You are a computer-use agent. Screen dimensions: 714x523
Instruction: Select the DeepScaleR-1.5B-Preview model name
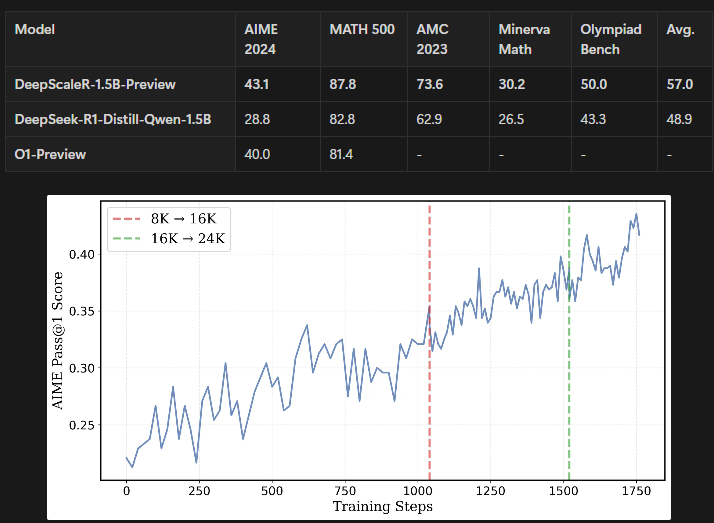coord(95,84)
